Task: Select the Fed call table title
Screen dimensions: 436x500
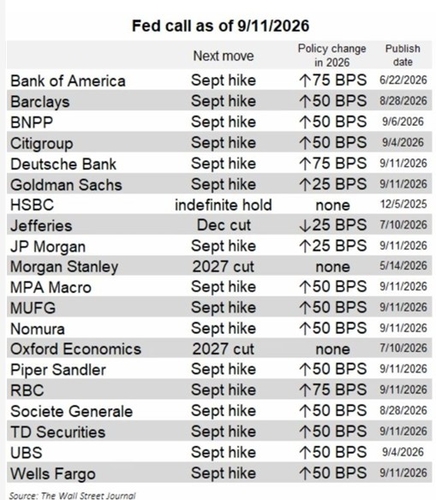Action: (x=221, y=26)
